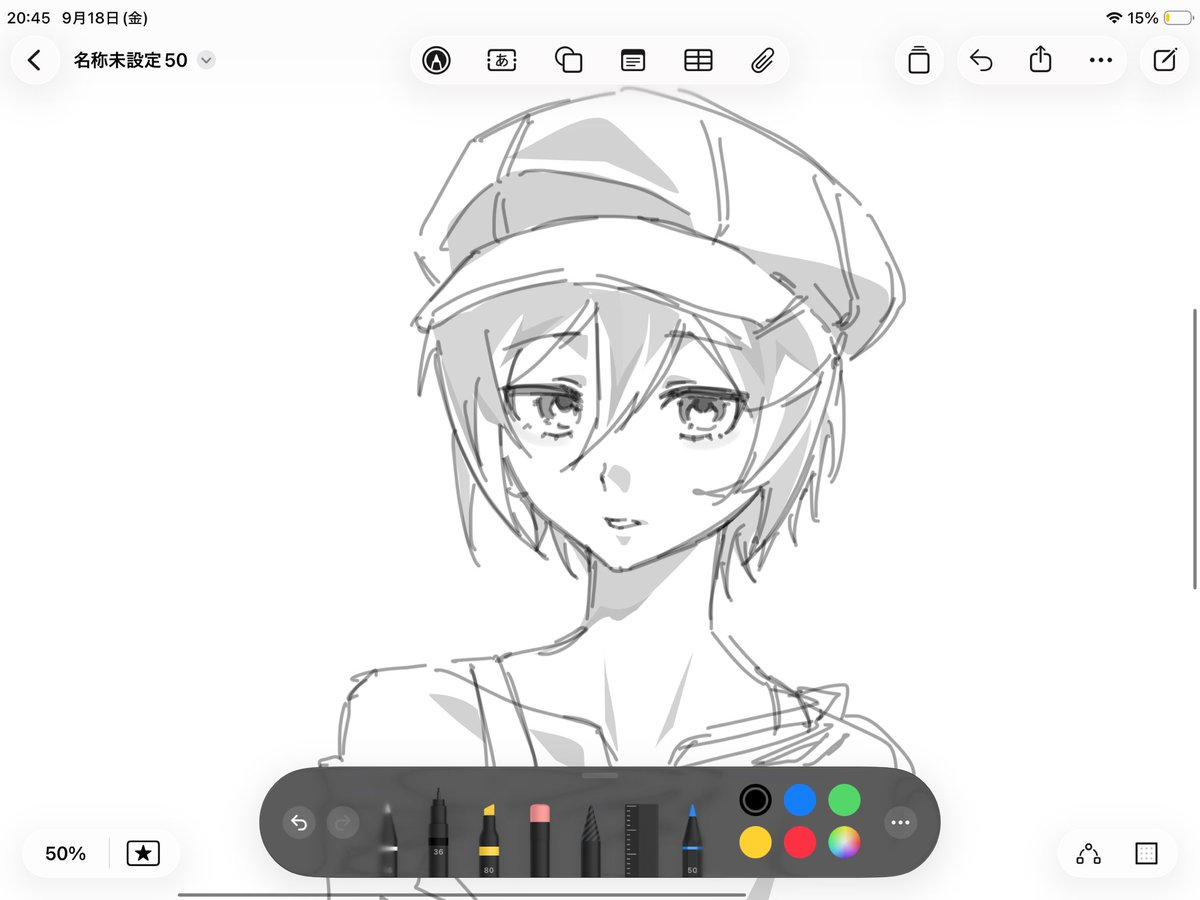
Task: Toggle connector lines mode
Action: [1088, 853]
